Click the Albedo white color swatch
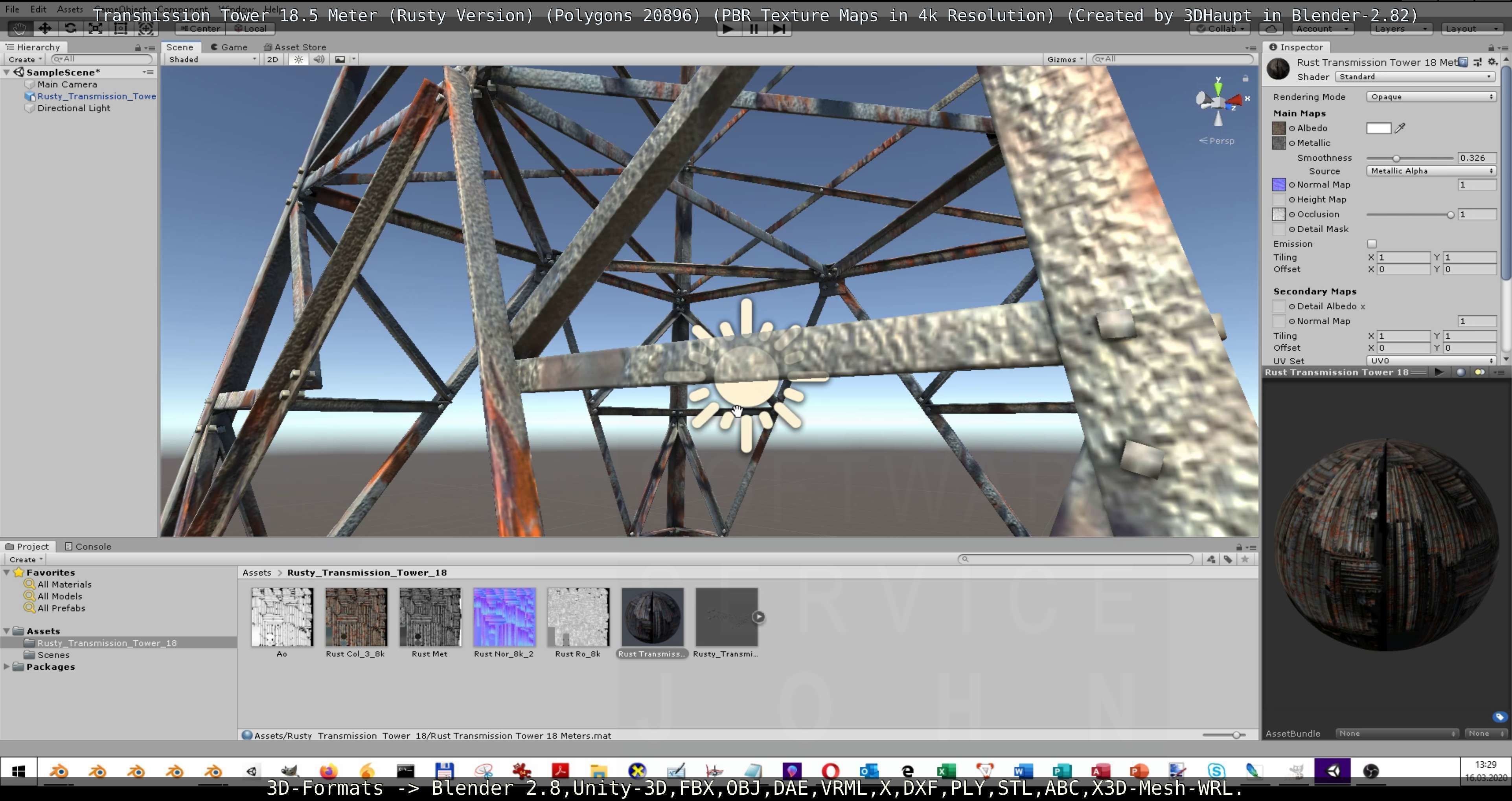This screenshot has width=1512, height=801. coord(1378,128)
